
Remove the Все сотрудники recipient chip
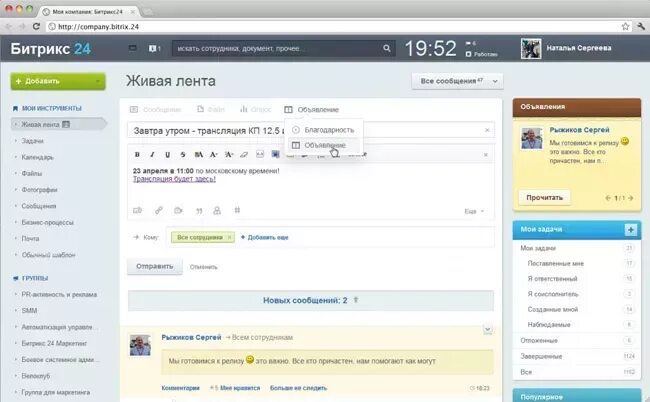pos(229,237)
